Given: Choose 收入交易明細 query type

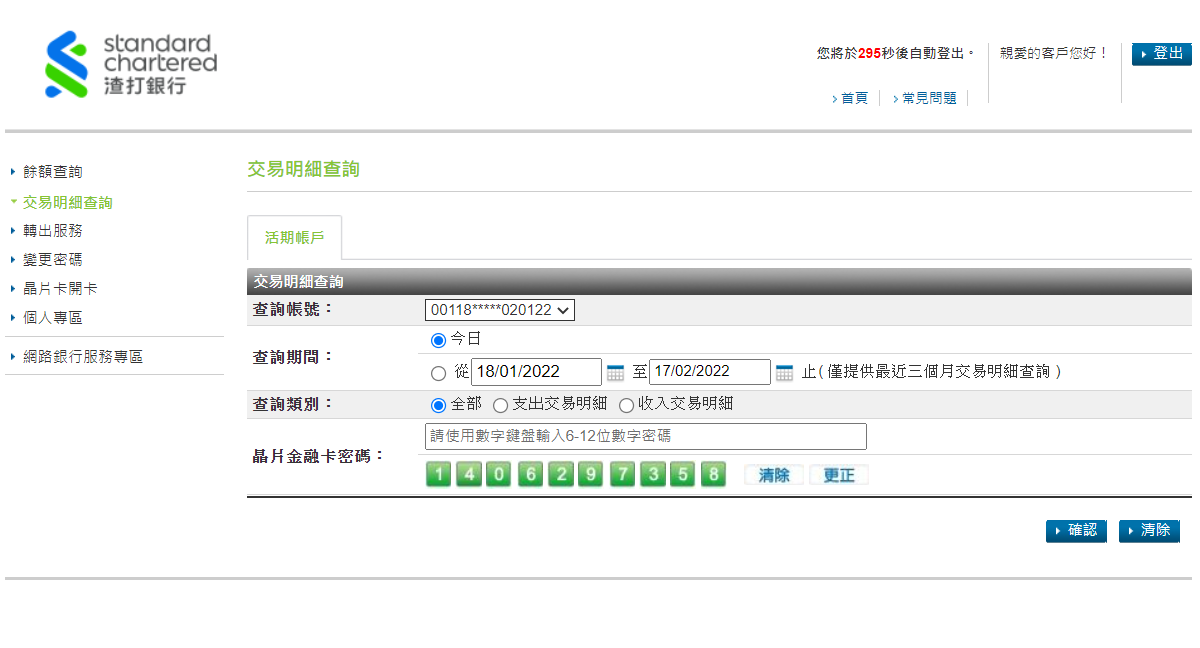Looking at the screenshot, I should pyautogui.click(x=626, y=405).
